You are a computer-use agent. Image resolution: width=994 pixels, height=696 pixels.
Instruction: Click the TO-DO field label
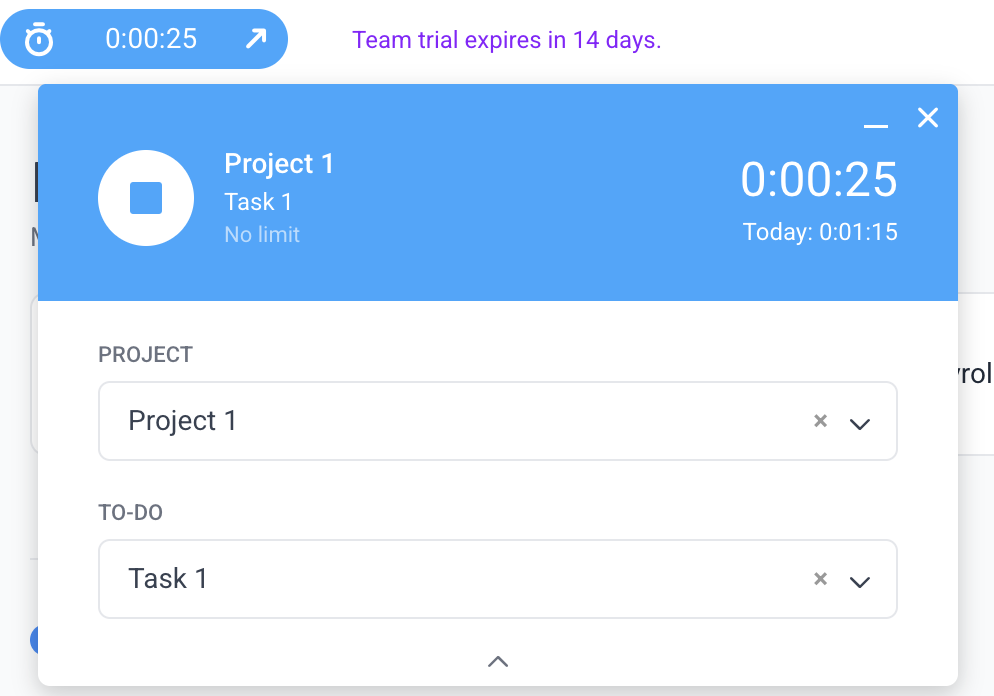click(130, 513)
